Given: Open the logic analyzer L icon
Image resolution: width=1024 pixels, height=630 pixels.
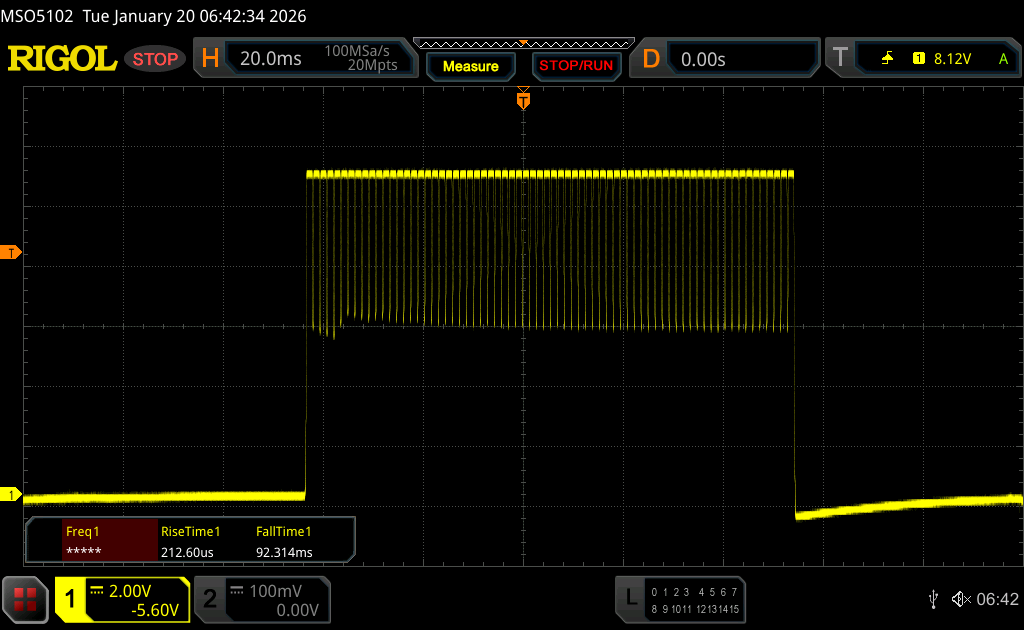Looking at the screenshot, I should 630,599.
